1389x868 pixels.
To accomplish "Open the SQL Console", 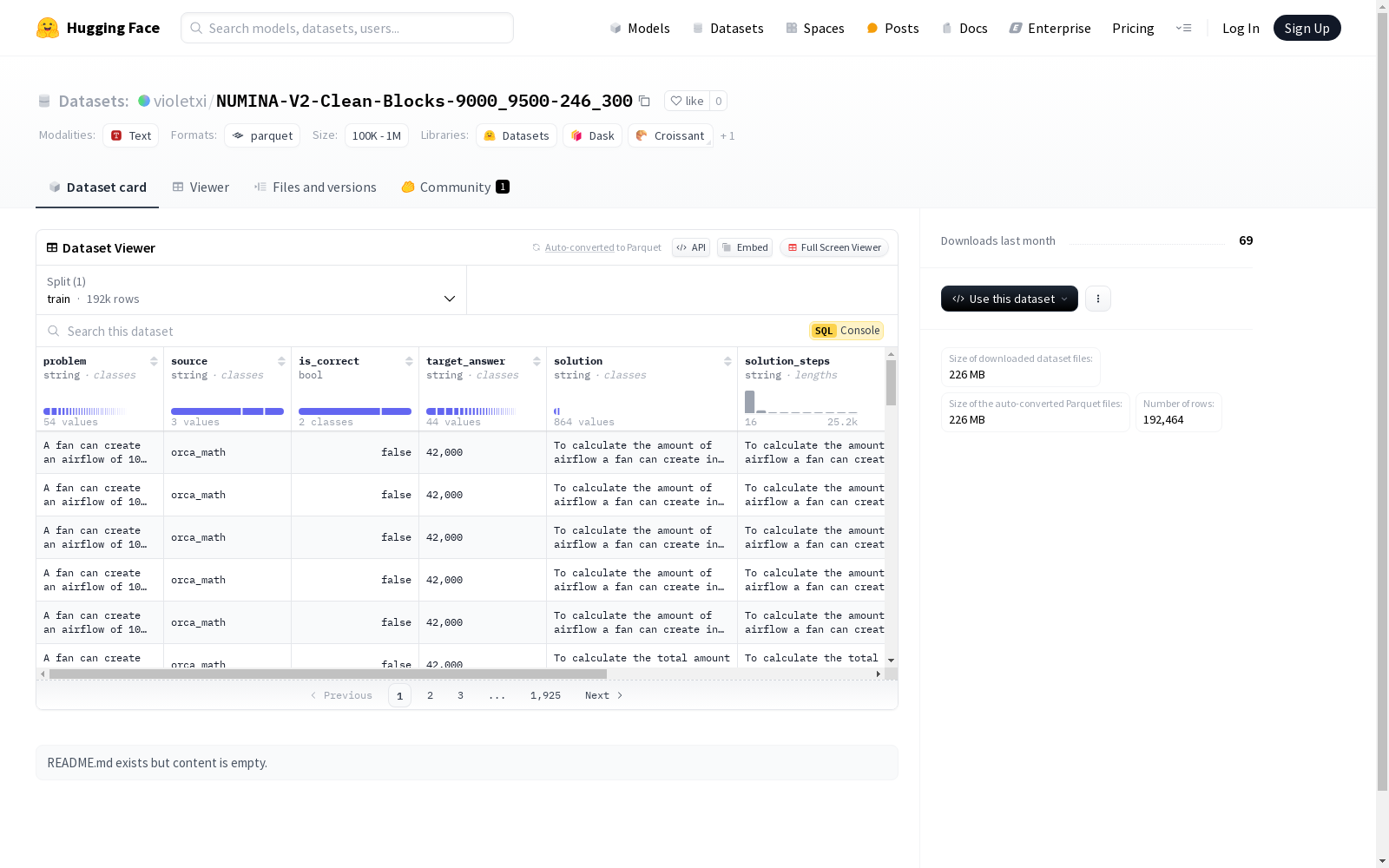I will [846, 331].
